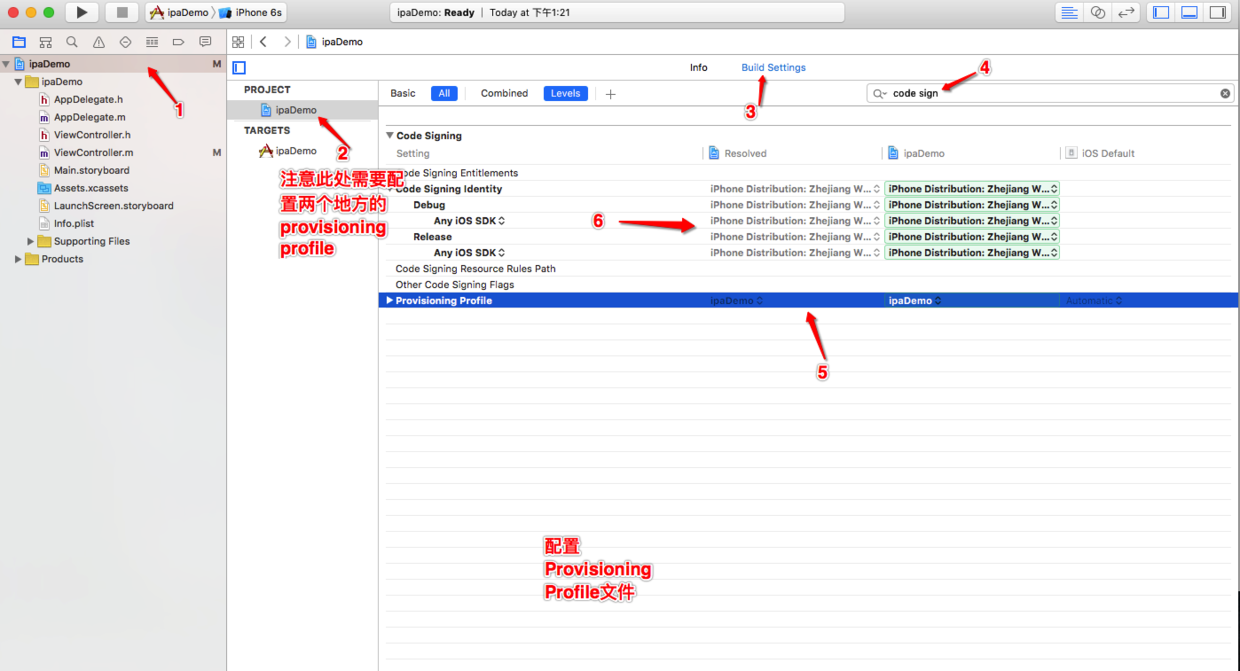Open Code Signing Identity ipaDemo value dropdown
Image resolution: width=1240 pixels, height=671 pixels.
tap(972, 189)
